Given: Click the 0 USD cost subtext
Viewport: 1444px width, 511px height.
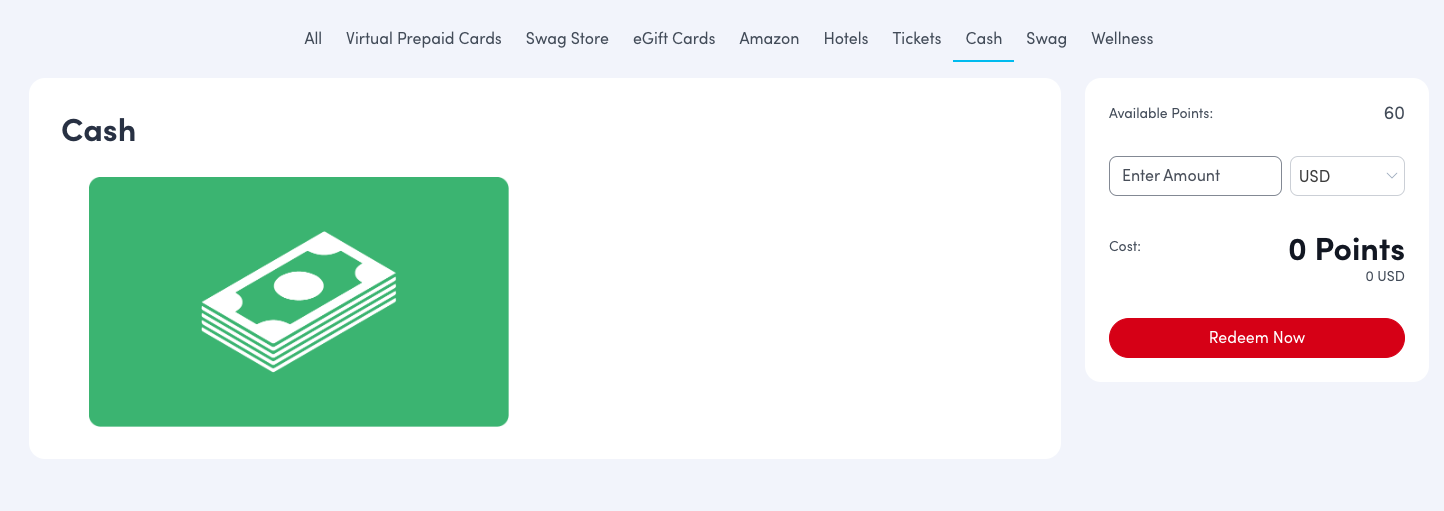Looking at the screenshot, I should click(x=1385, y=276).
